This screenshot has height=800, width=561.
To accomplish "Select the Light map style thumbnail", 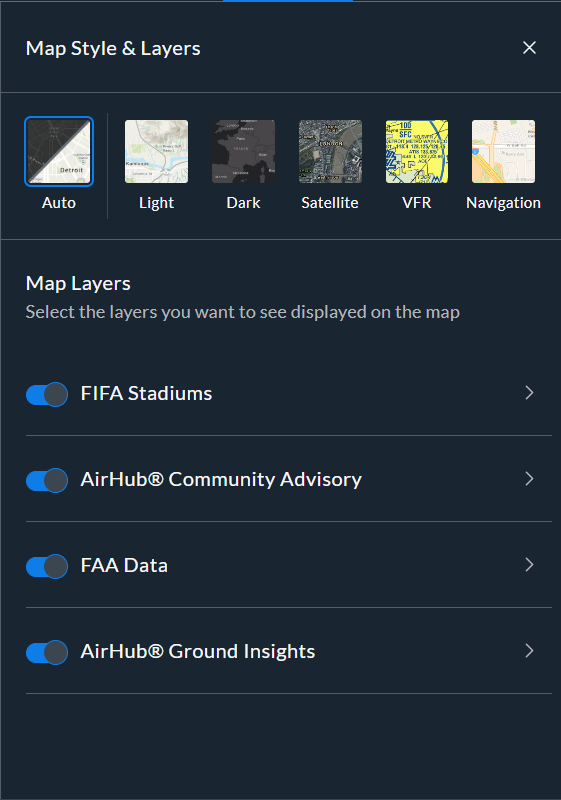I will click(157, 152).
